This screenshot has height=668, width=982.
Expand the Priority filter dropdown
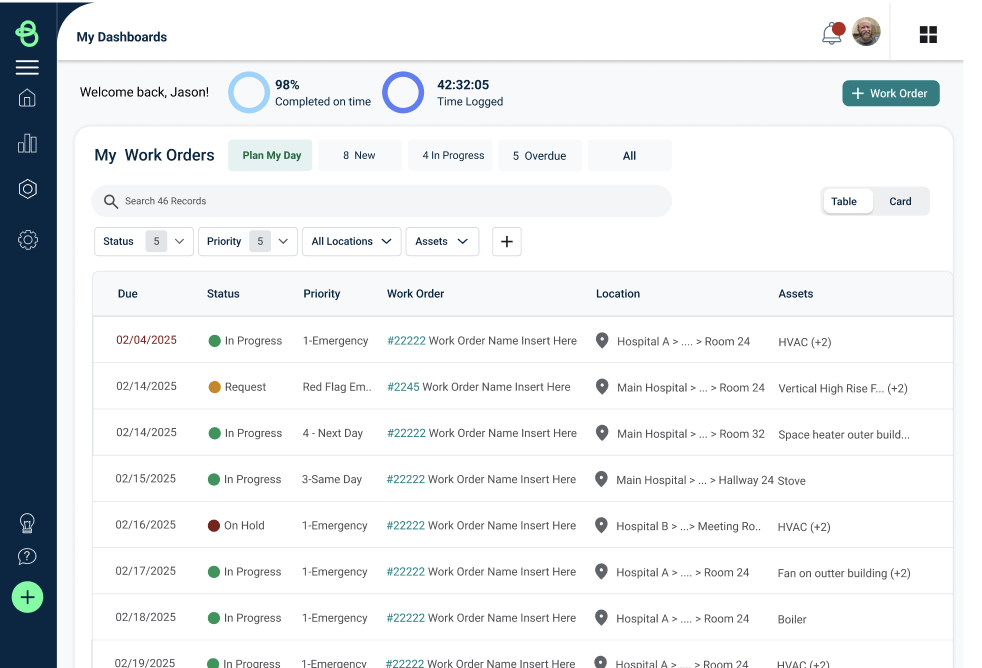click(x=247, y=242)
